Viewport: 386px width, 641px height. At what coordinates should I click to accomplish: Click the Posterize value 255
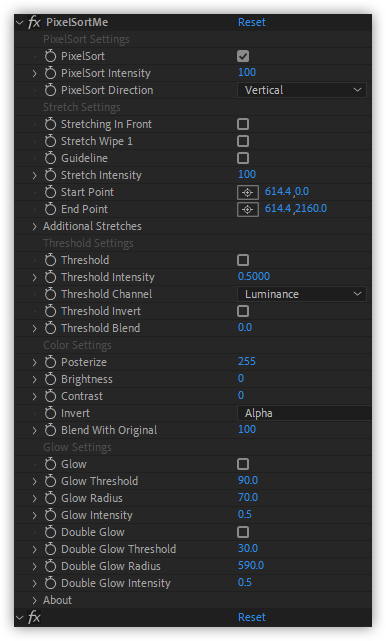pos(247,361)
